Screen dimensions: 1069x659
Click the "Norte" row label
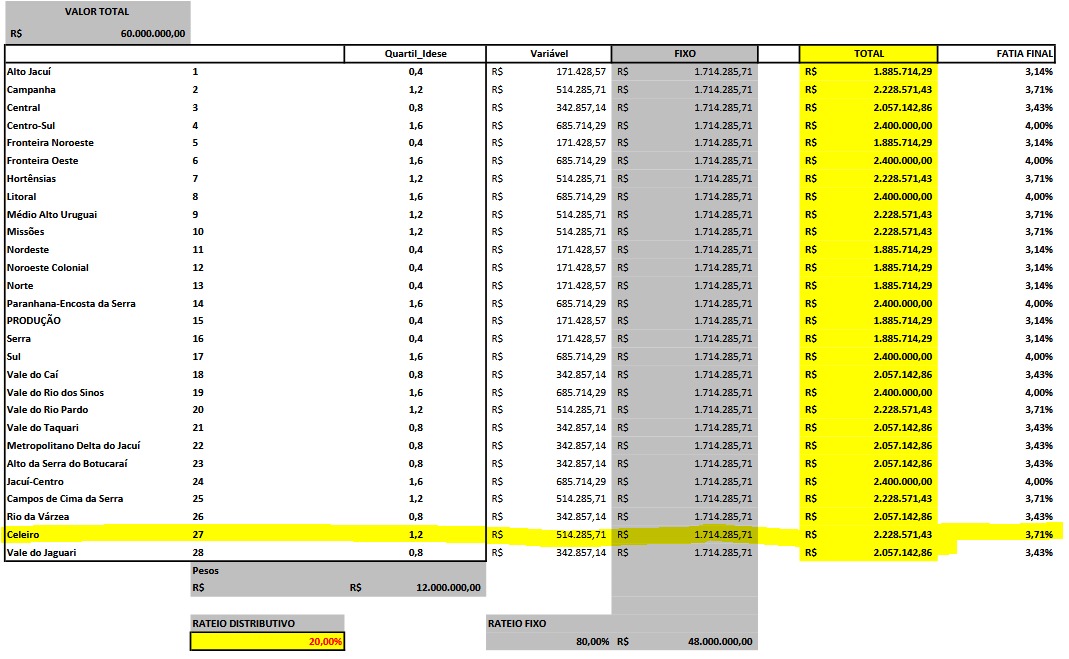20,286
